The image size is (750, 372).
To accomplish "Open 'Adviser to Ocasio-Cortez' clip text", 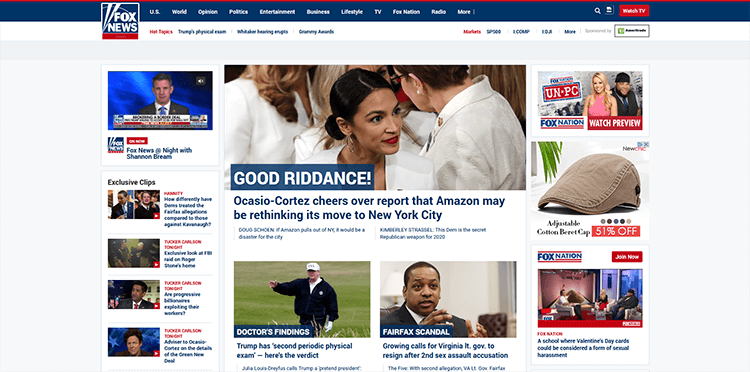I will pyautogui.click(x=186, y=351).
